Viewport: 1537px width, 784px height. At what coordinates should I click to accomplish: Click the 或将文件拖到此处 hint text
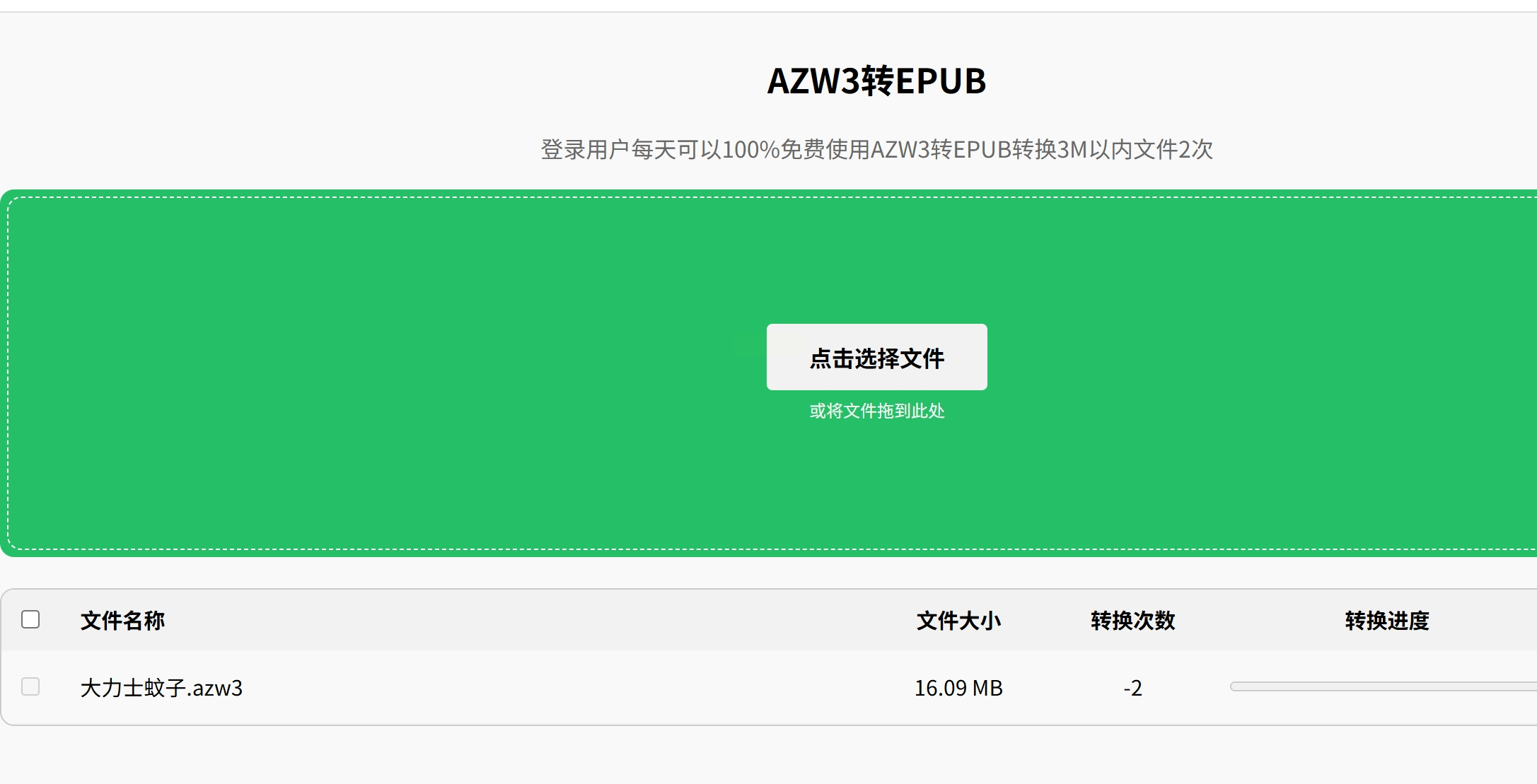[876, 411]
